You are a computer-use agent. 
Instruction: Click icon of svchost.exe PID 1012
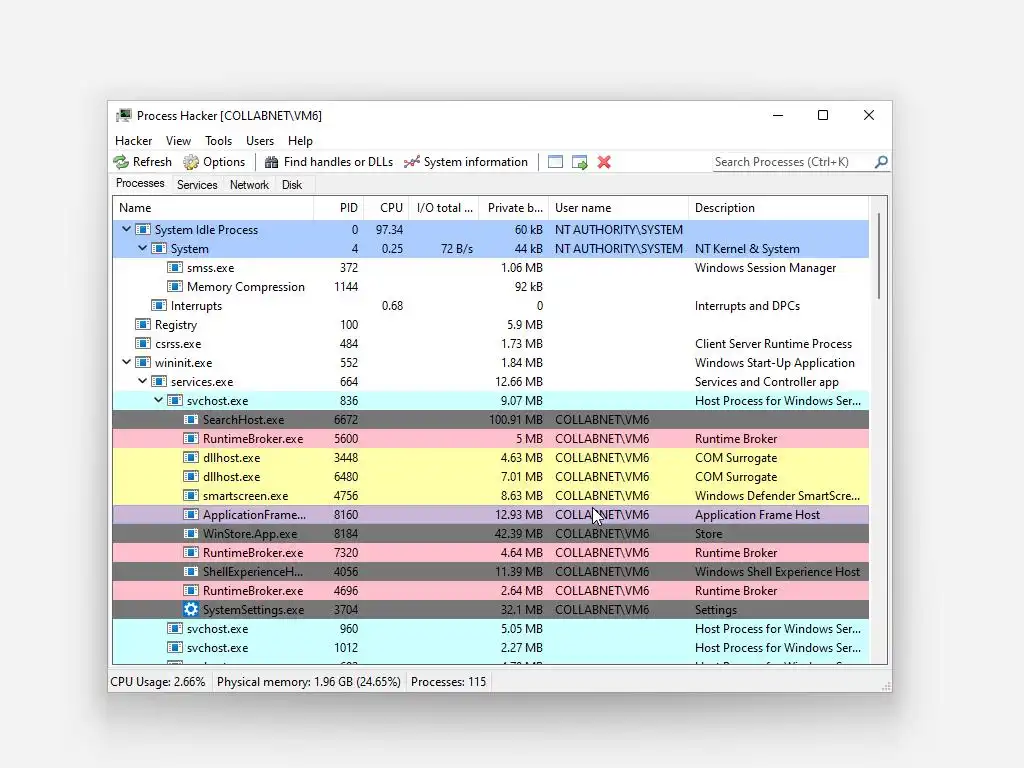tap(174, 647)
